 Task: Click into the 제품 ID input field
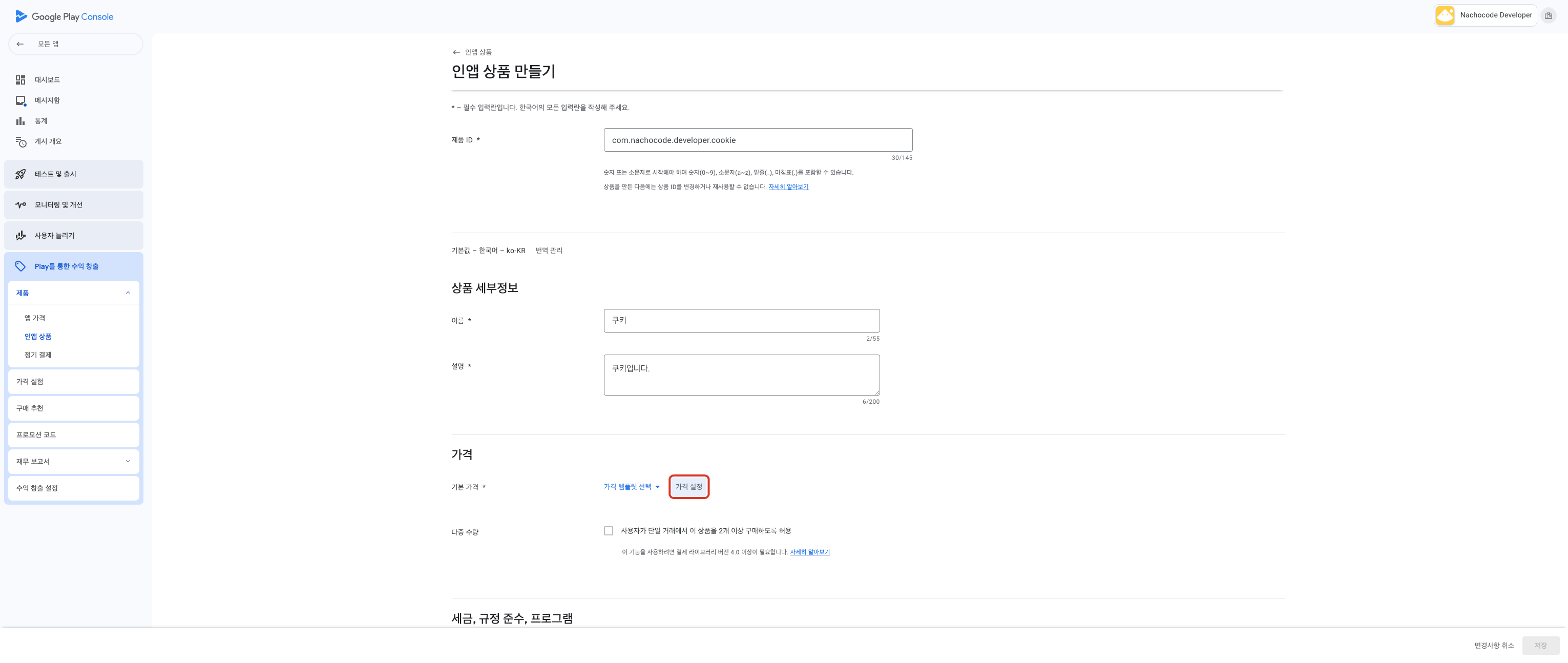(757, 140)
